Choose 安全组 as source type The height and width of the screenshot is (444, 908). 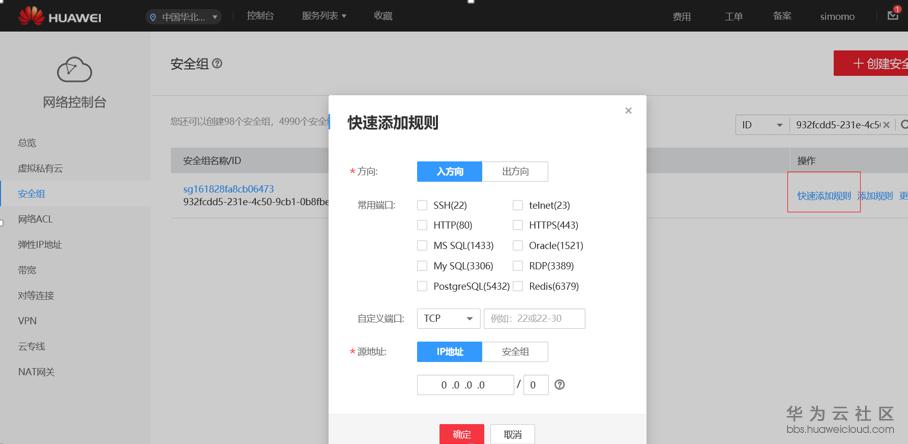pyautogui.click(x=515, y=351)
